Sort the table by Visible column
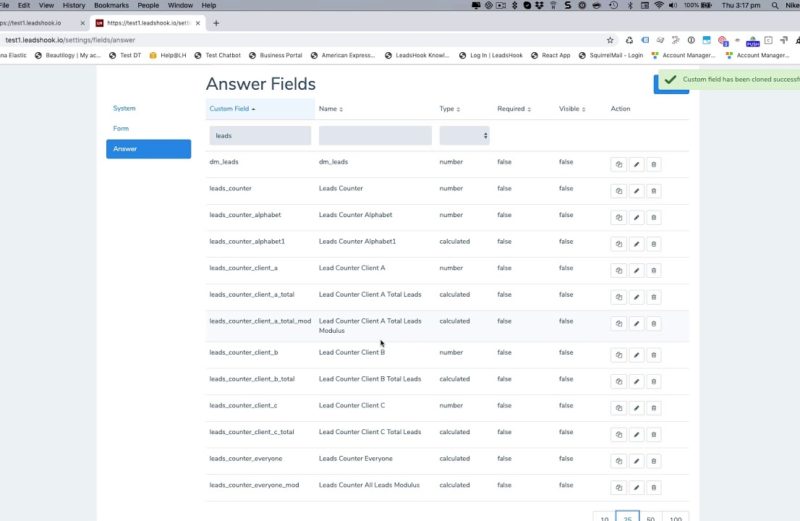This screenshot has height=521, width=800. [x=572, y=109]
